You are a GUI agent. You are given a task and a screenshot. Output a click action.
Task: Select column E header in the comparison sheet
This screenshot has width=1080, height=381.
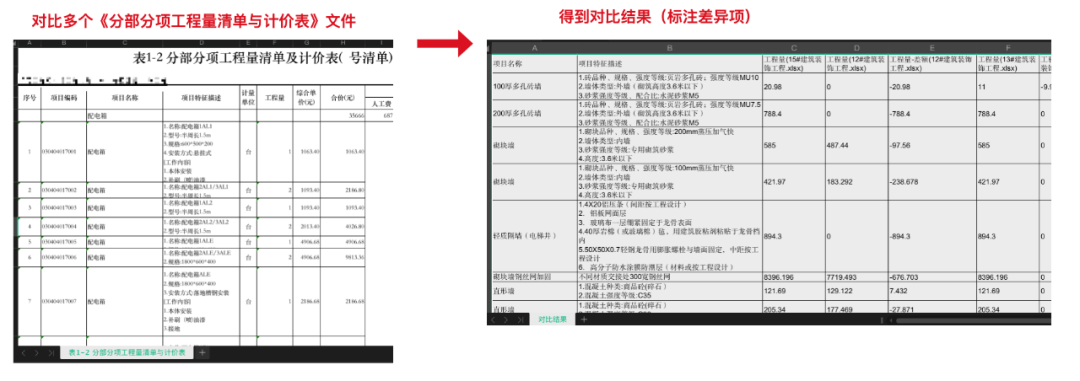click(x=932, y=48)
